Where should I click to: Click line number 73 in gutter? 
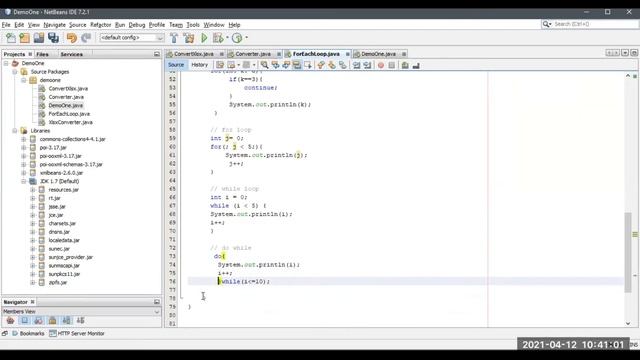(172, 256)
